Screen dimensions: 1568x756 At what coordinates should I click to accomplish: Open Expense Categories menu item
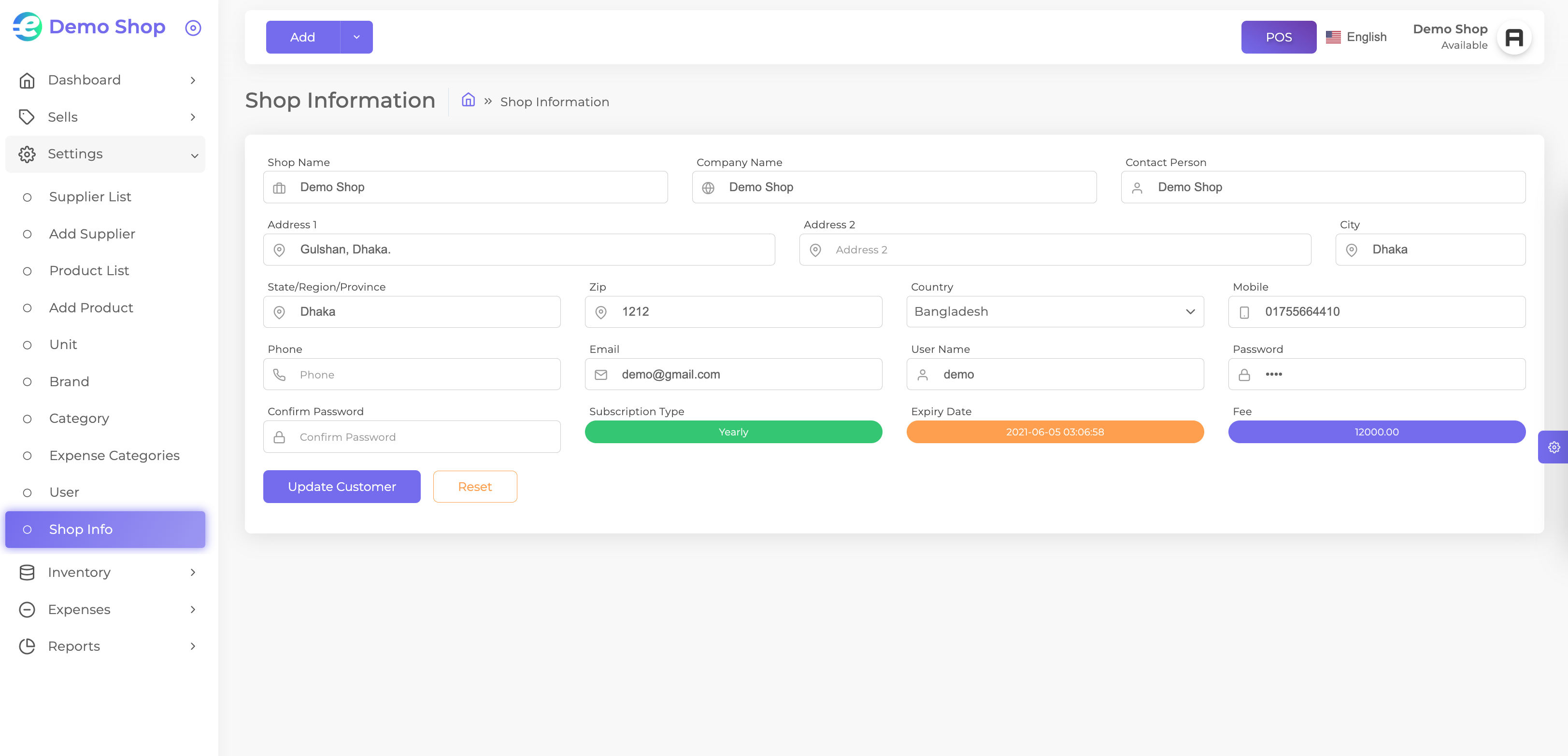(114, 456)
